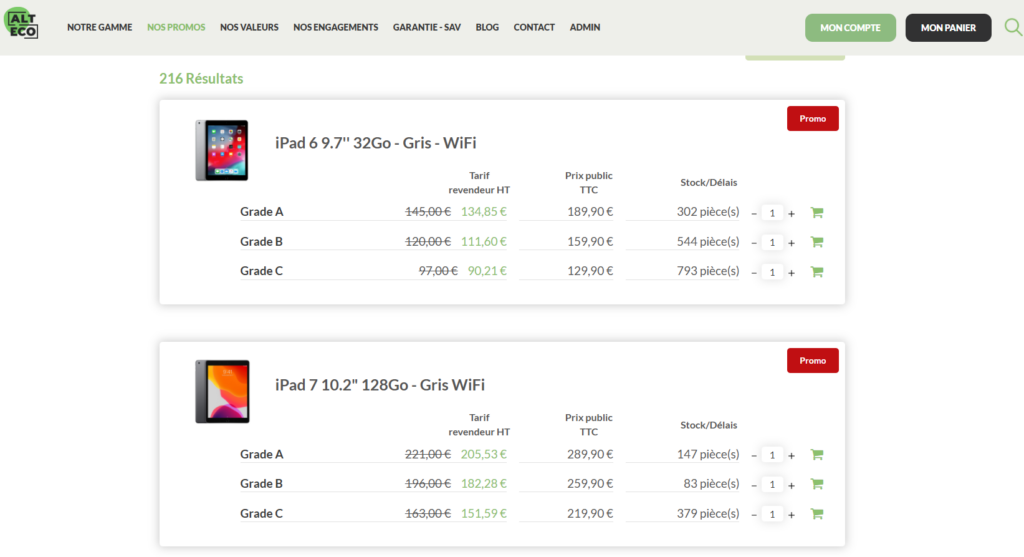Open iPad 6 9.7" 32Go Gris WiFi title
This screenshot has width=1024, height=557.
point(376,142)
